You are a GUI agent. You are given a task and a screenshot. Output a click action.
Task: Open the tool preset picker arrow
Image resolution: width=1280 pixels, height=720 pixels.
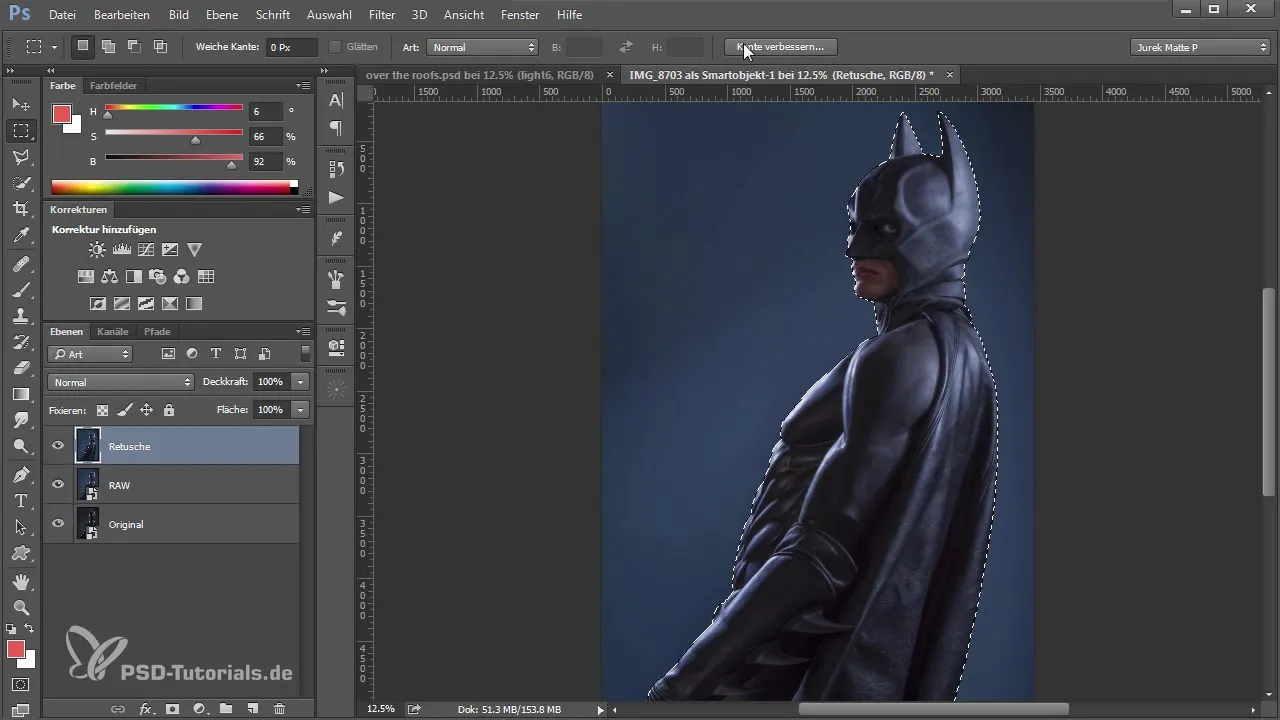(x=54, y=47)
